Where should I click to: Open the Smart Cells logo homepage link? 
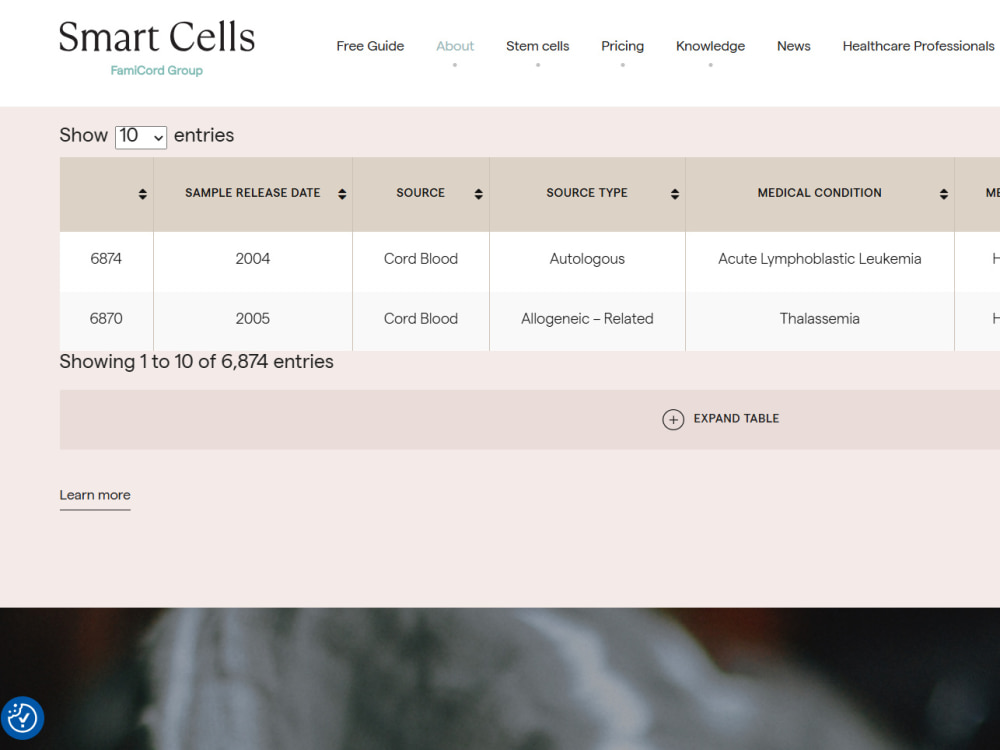point(157,47)
